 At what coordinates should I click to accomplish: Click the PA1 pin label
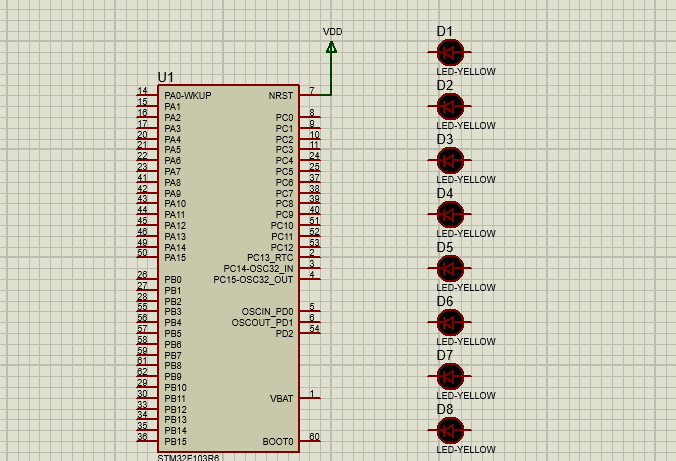tap(172, 107)
